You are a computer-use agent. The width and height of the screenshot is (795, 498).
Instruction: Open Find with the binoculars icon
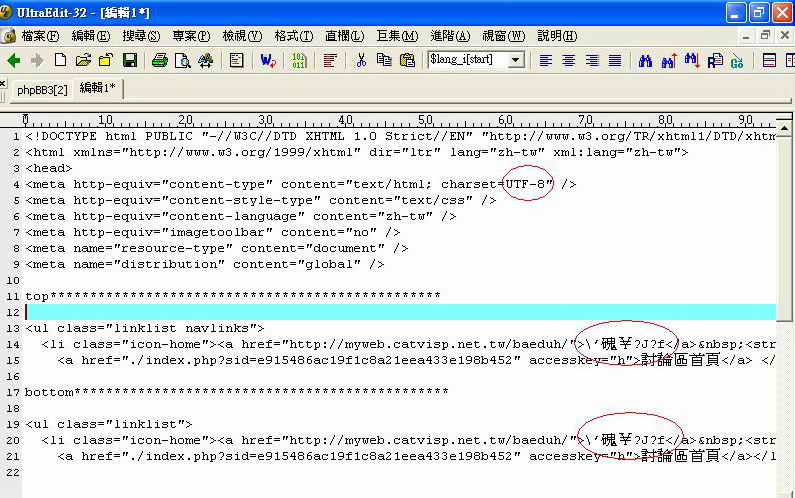tap(645, 61)
